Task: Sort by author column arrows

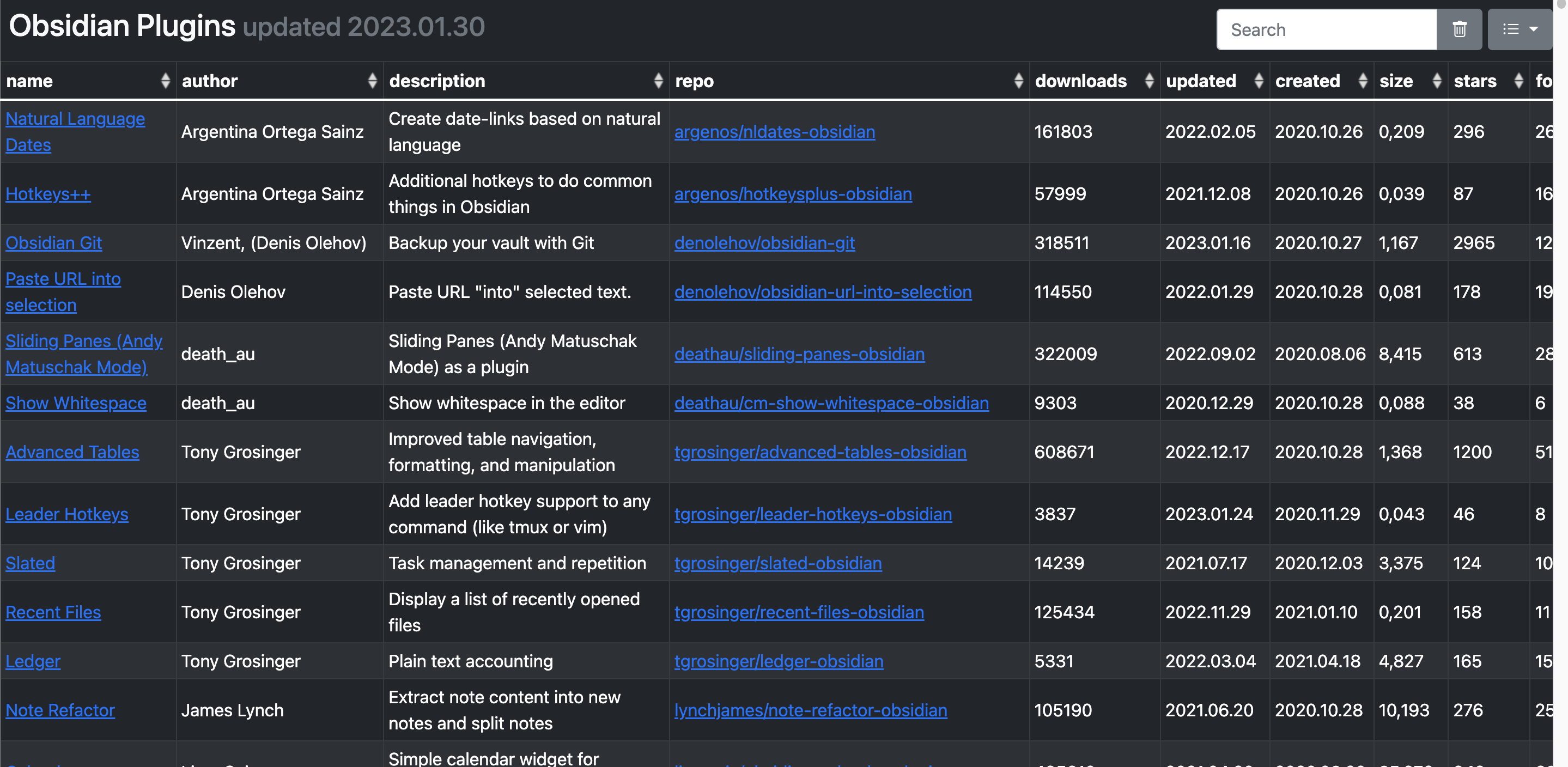Action: click(x=372, y=81)
